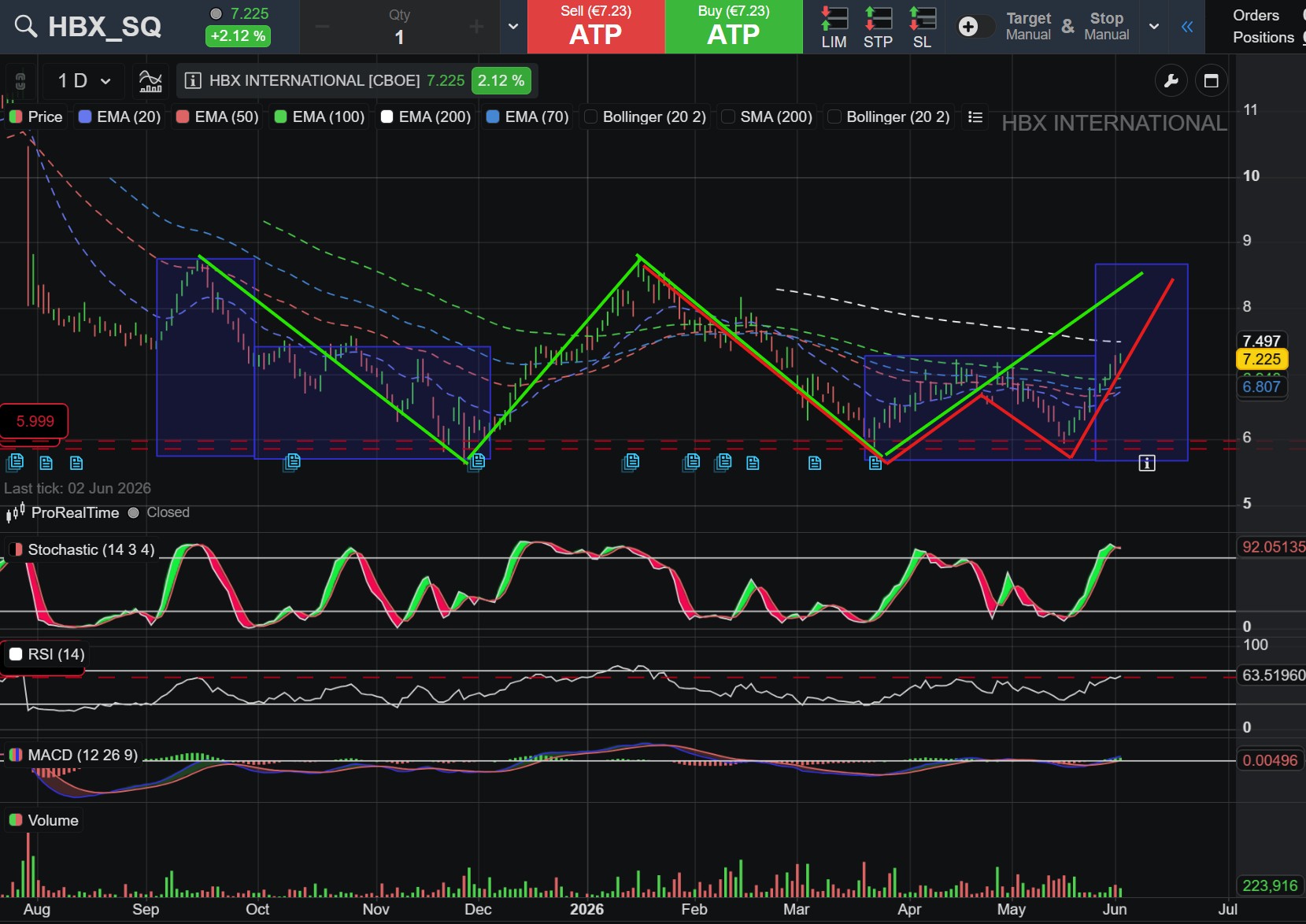Viewport: 1306px width, 924px height.
Task: Open the indicators chart-style icon
Action: tap(150, 81)
